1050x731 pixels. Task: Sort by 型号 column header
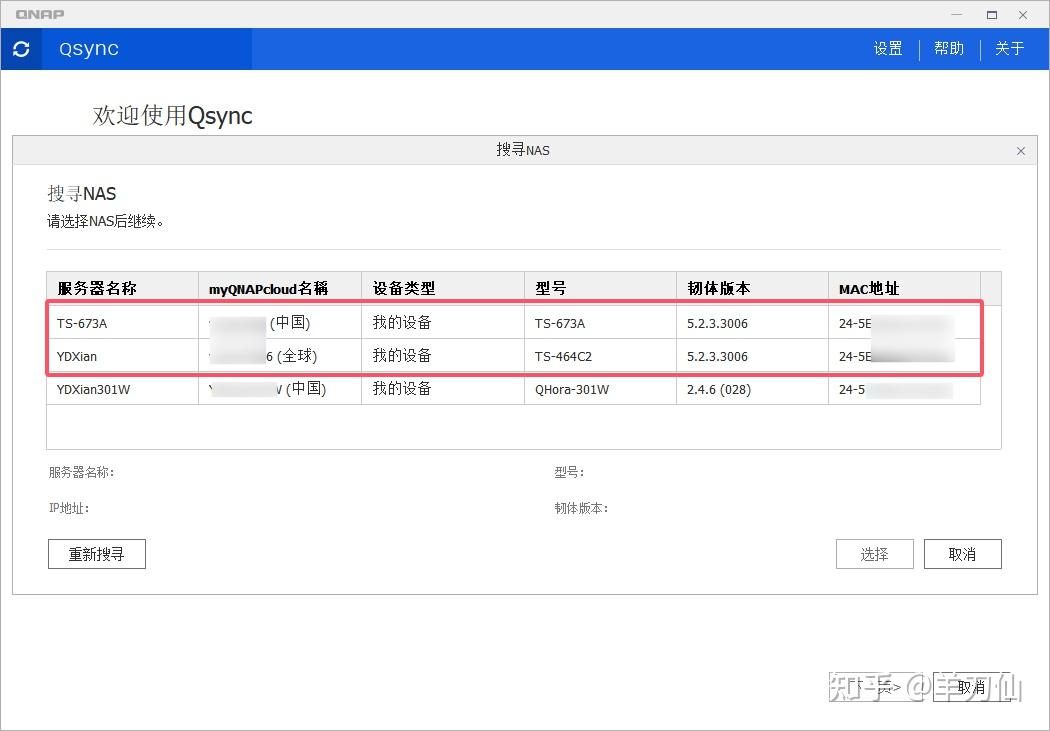[550, 287]
